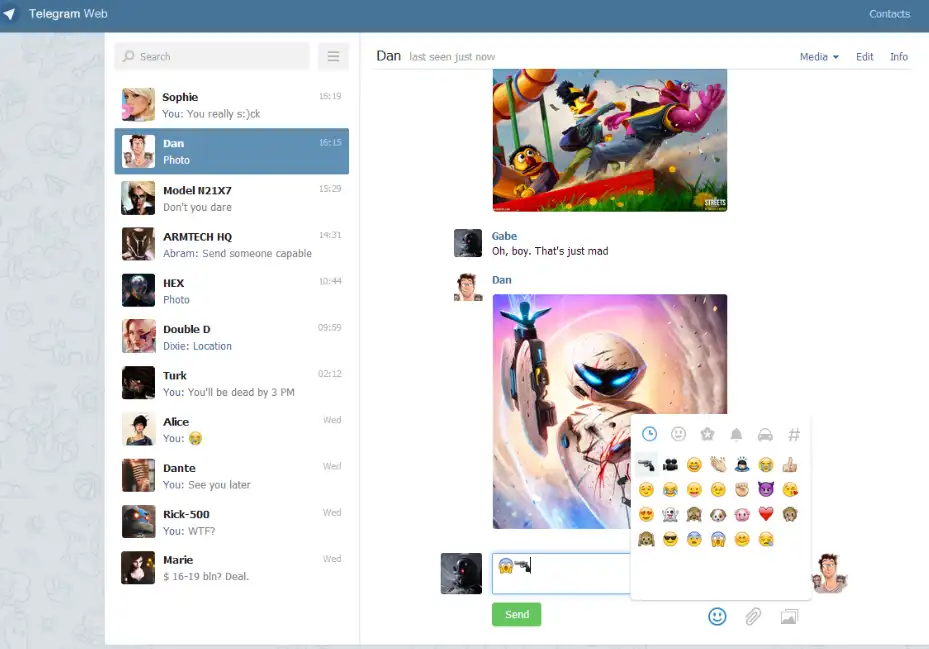Attach a photo with the image icon
This screenshot has width=929, height=649.
pos(789,617)
